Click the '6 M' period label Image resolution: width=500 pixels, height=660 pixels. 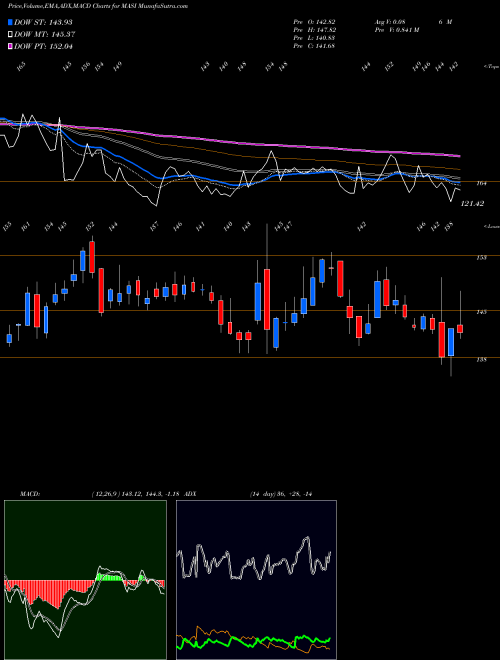tap(445, 22)
